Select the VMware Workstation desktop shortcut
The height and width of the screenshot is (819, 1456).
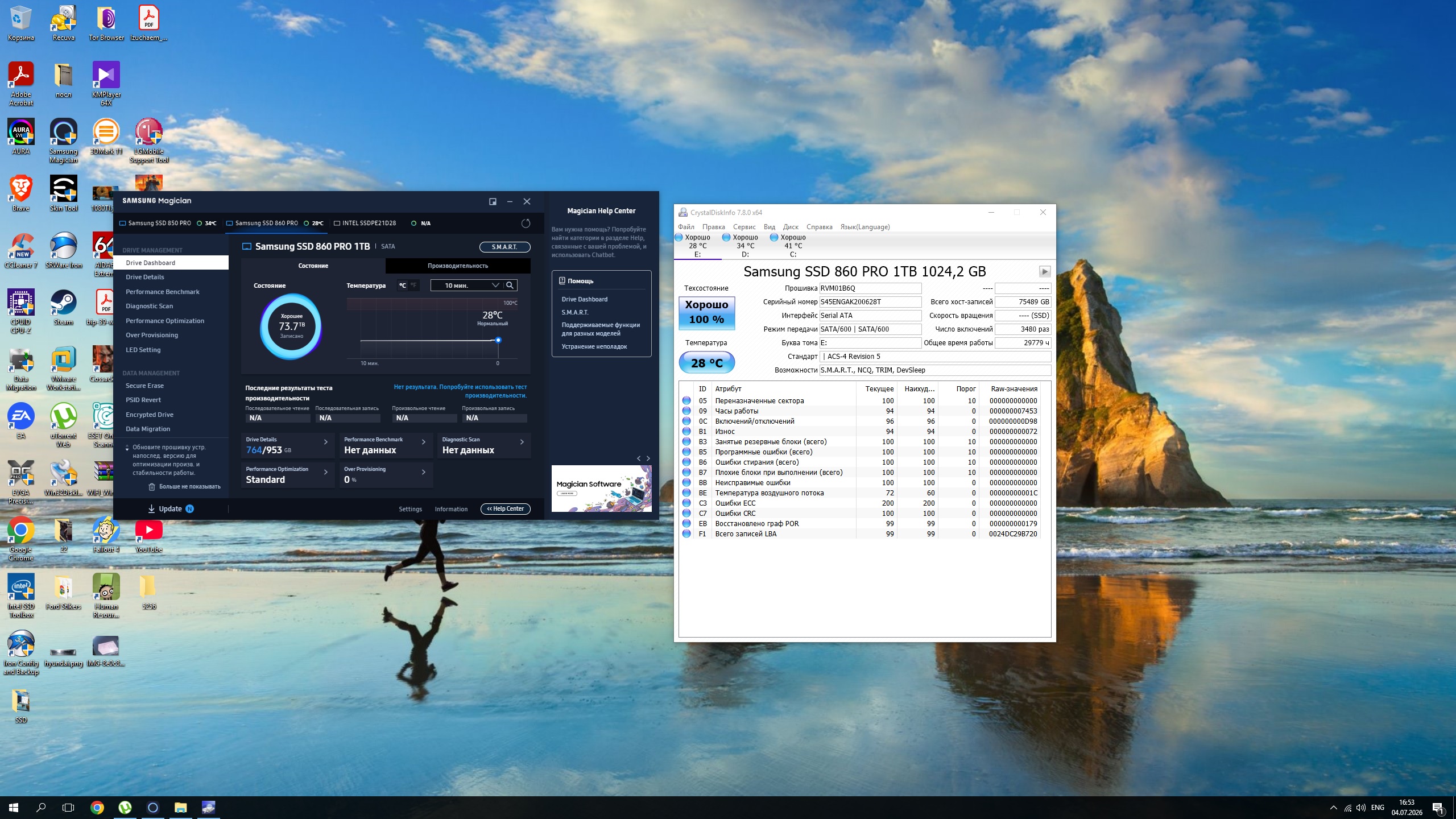(63, 368)
